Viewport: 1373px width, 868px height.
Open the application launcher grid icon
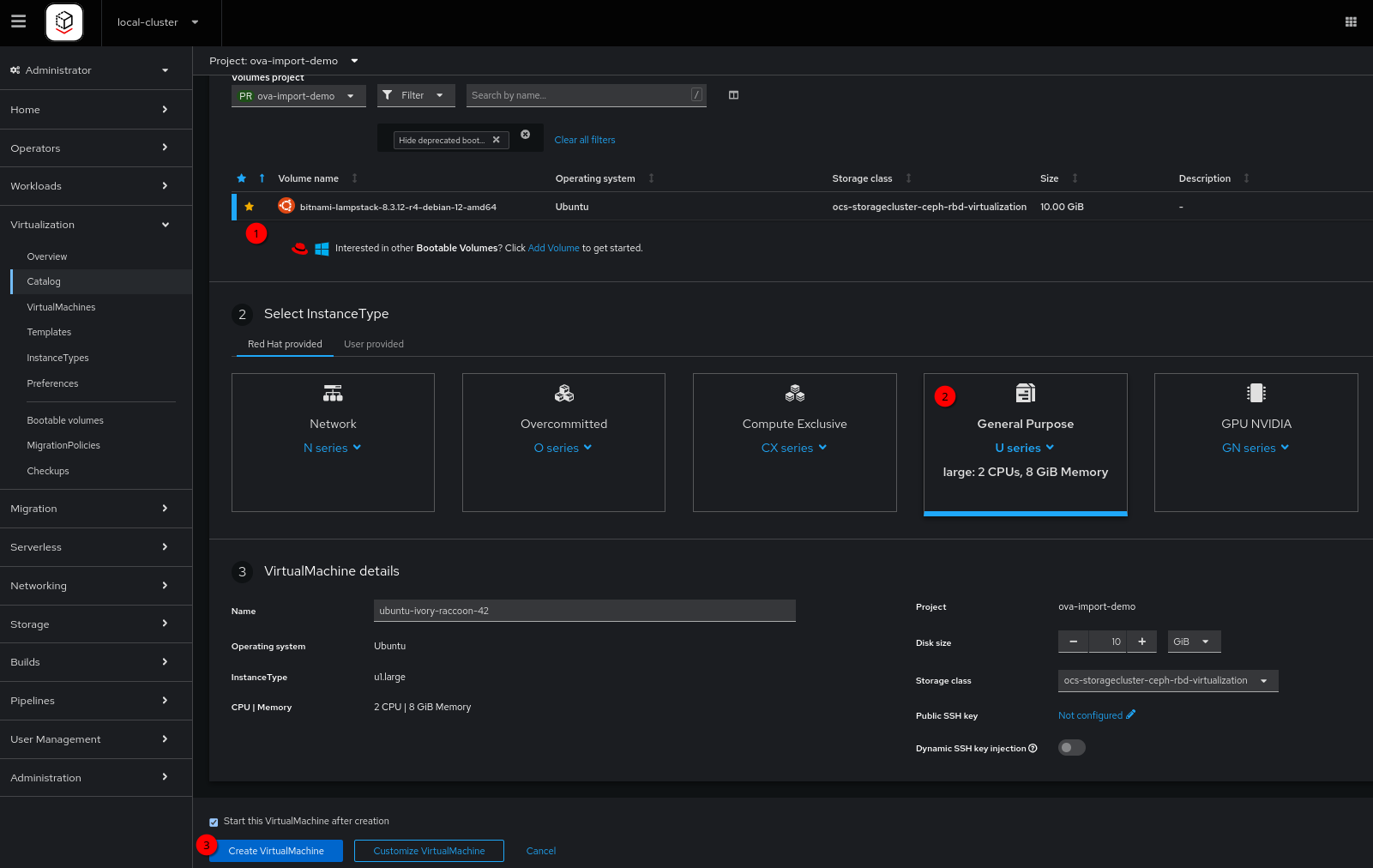point(1351,22)
